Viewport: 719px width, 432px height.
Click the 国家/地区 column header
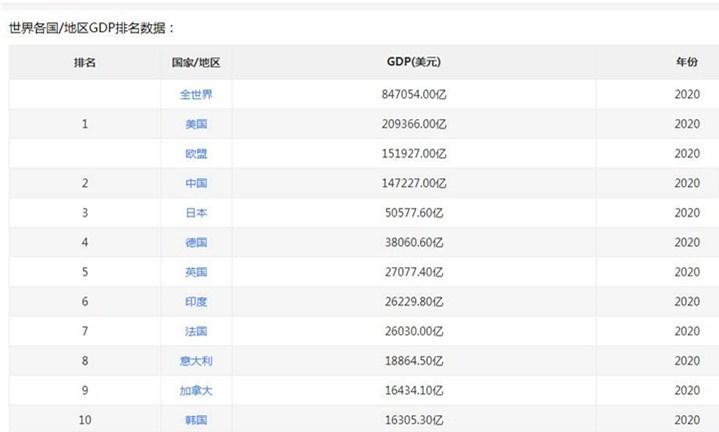(x=196, y=62)
